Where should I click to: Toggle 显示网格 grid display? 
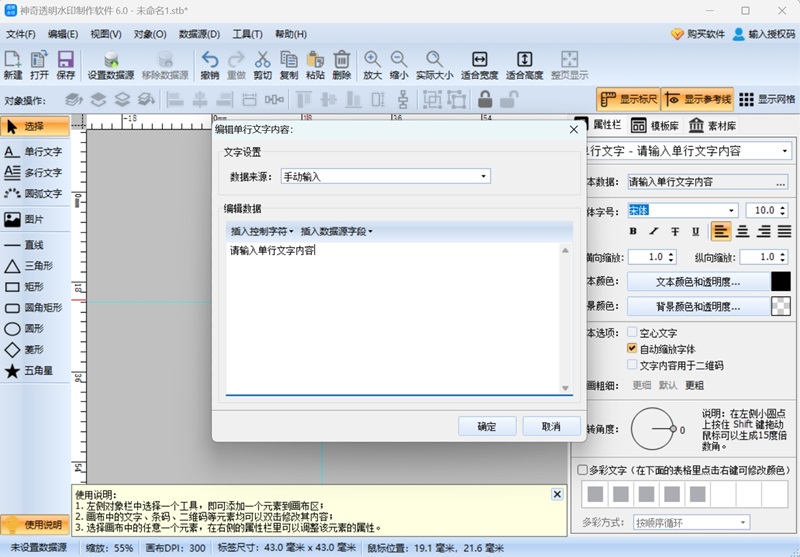tap(767, 99)
